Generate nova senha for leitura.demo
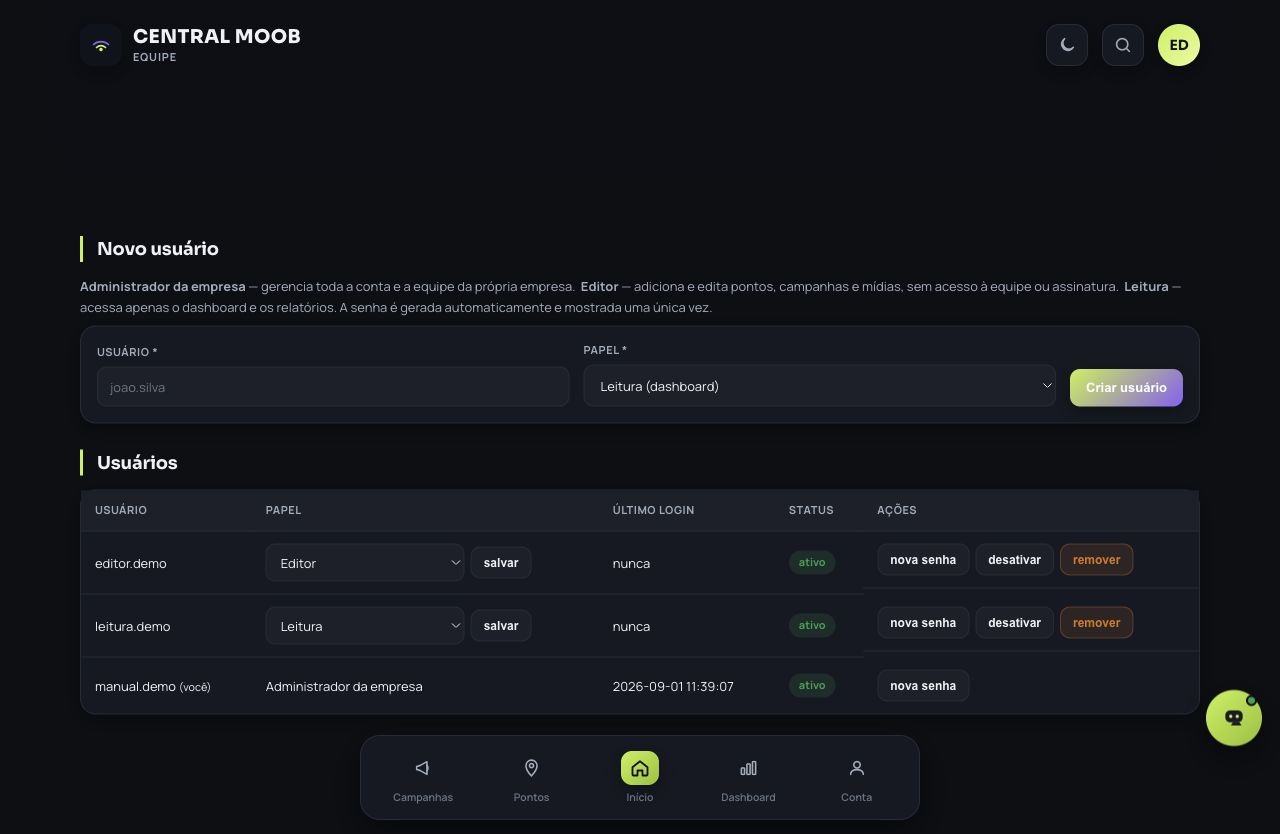Viewport: 1280px width, 834px height. pos(923,623)
